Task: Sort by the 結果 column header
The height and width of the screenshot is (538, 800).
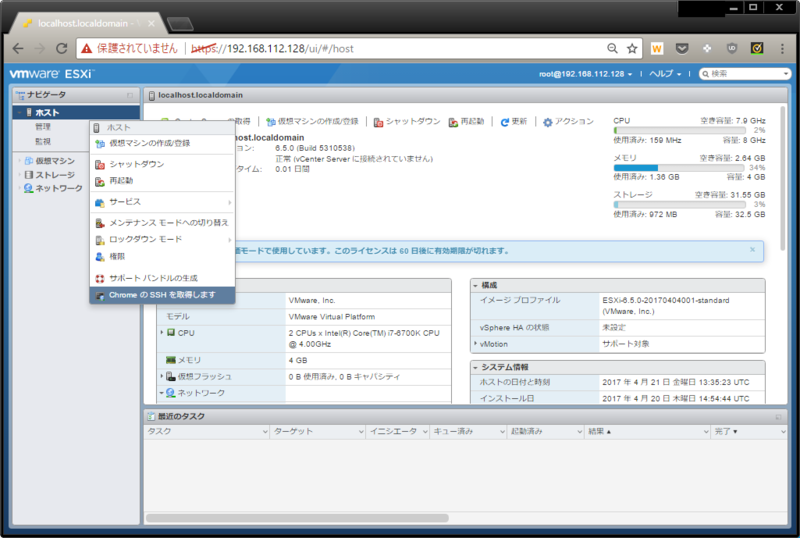Action: (x=646, y=432)
